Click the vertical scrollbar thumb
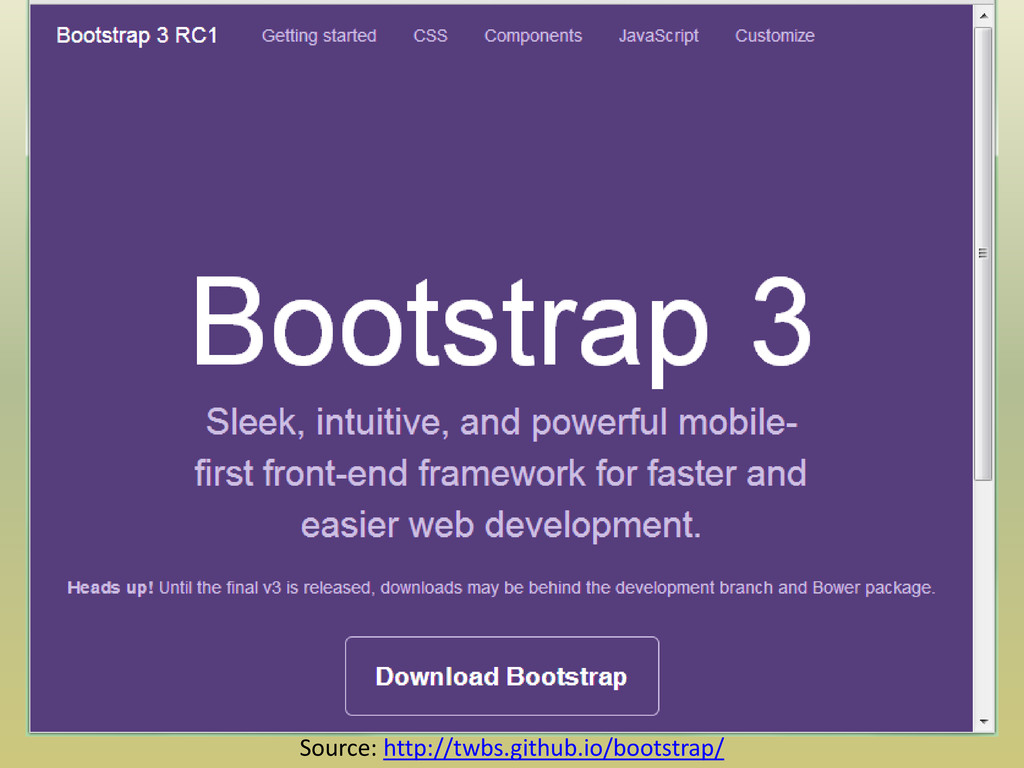 click(x=984, y=253)
